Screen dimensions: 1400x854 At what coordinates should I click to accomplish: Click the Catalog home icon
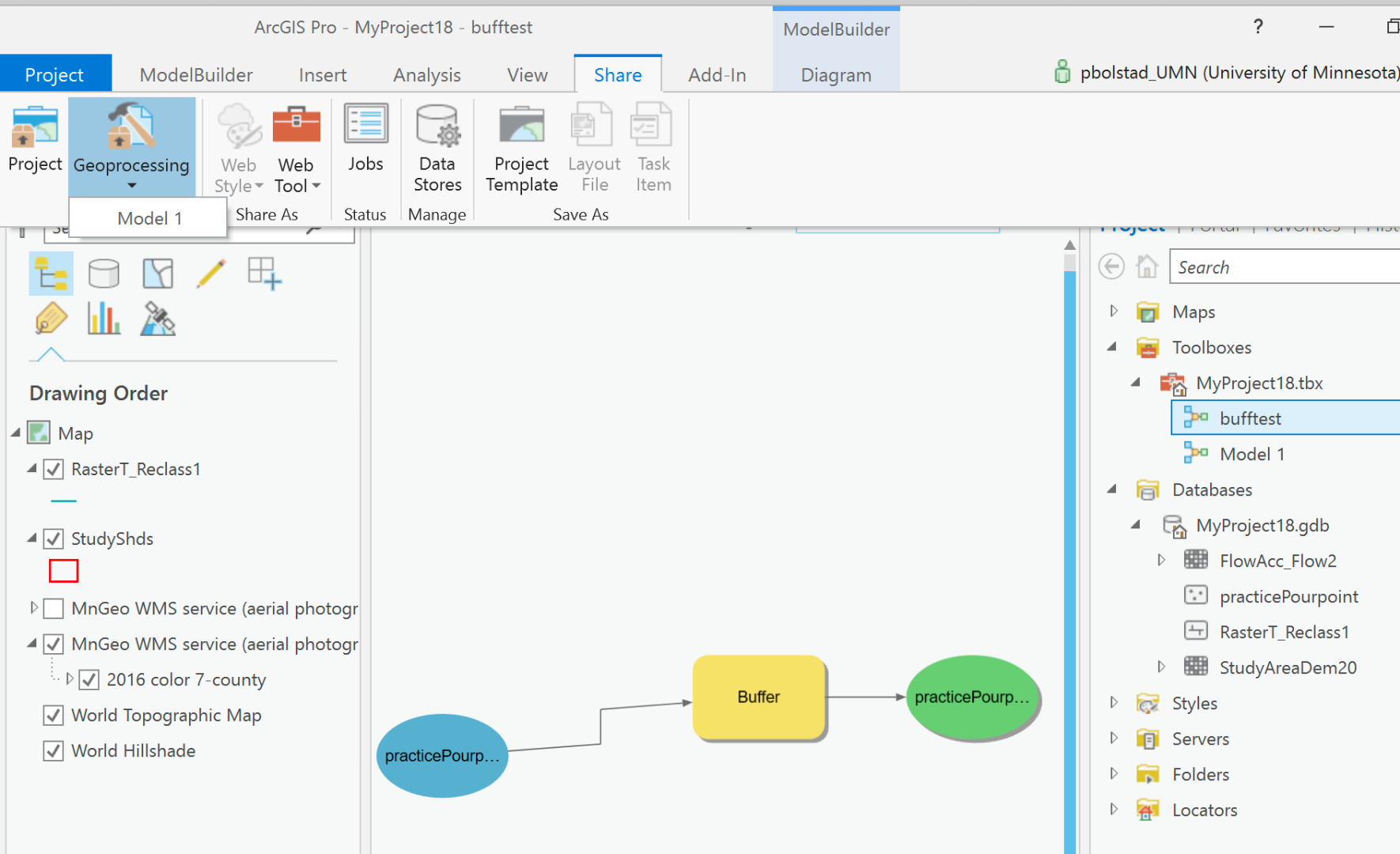(x=1147, y=266)
